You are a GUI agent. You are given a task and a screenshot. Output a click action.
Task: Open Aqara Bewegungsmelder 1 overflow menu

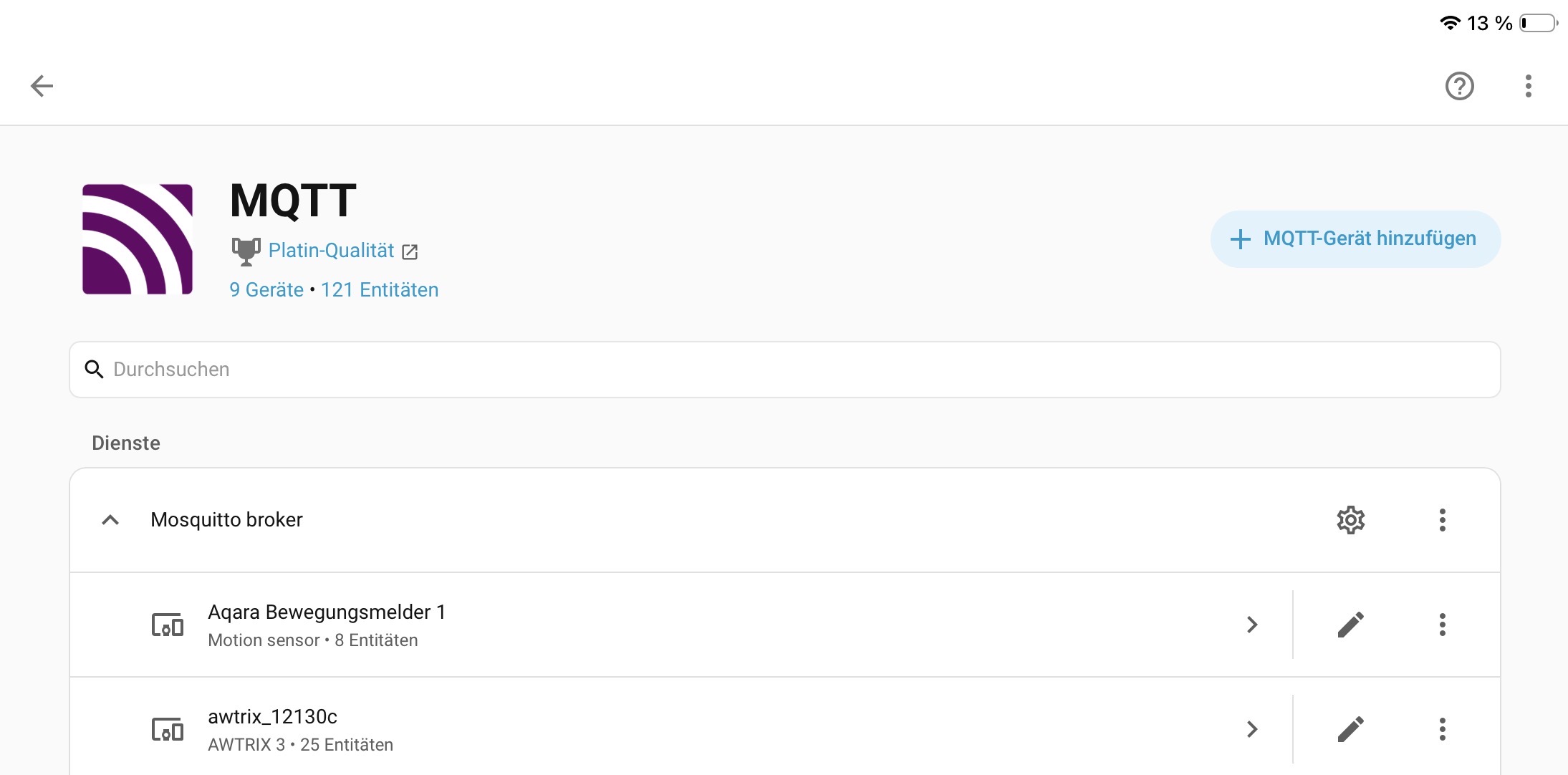pos(1443,625)
